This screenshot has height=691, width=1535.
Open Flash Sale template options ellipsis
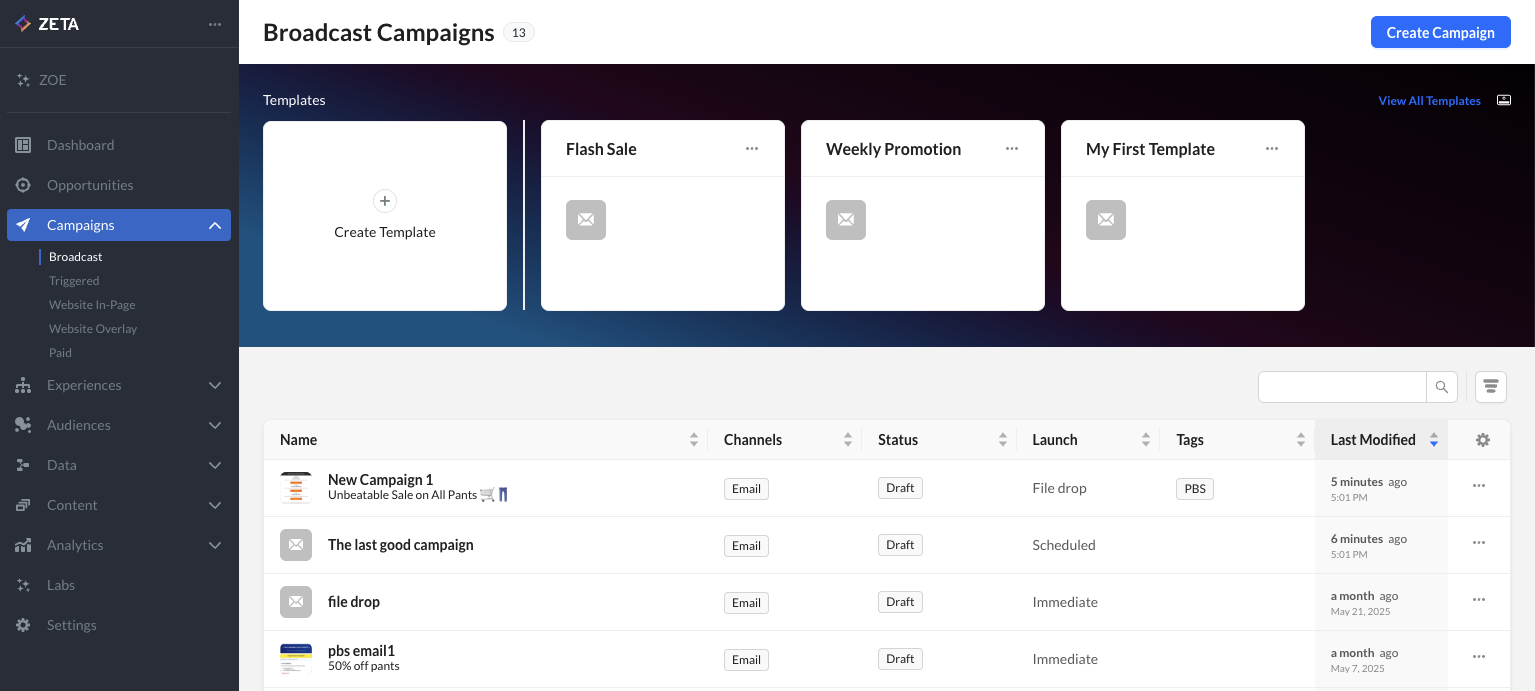click(752, 149)
